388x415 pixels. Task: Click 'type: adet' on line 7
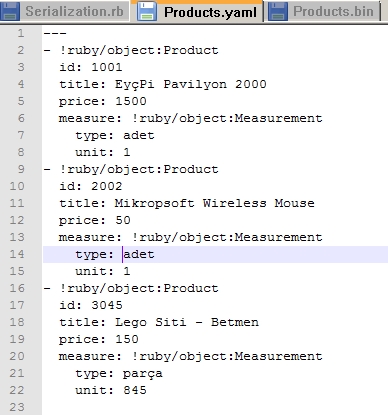pos(115,136)
